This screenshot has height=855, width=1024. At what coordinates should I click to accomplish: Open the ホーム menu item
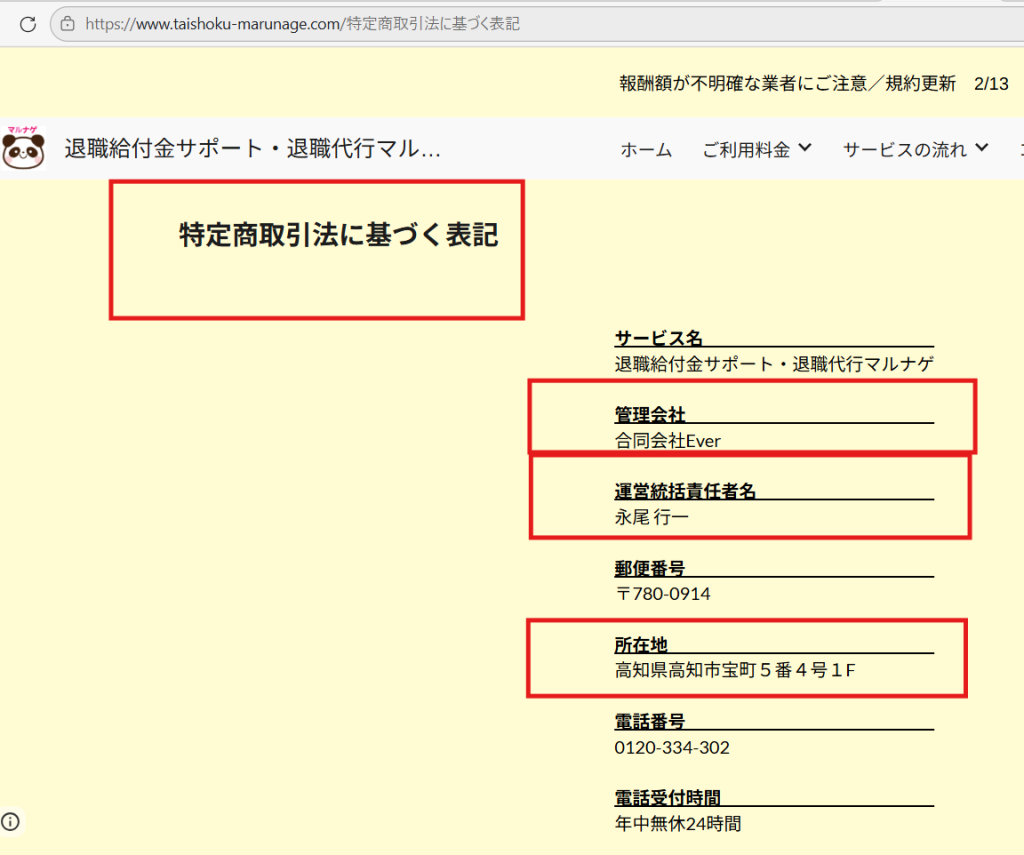tap(646, 150)
